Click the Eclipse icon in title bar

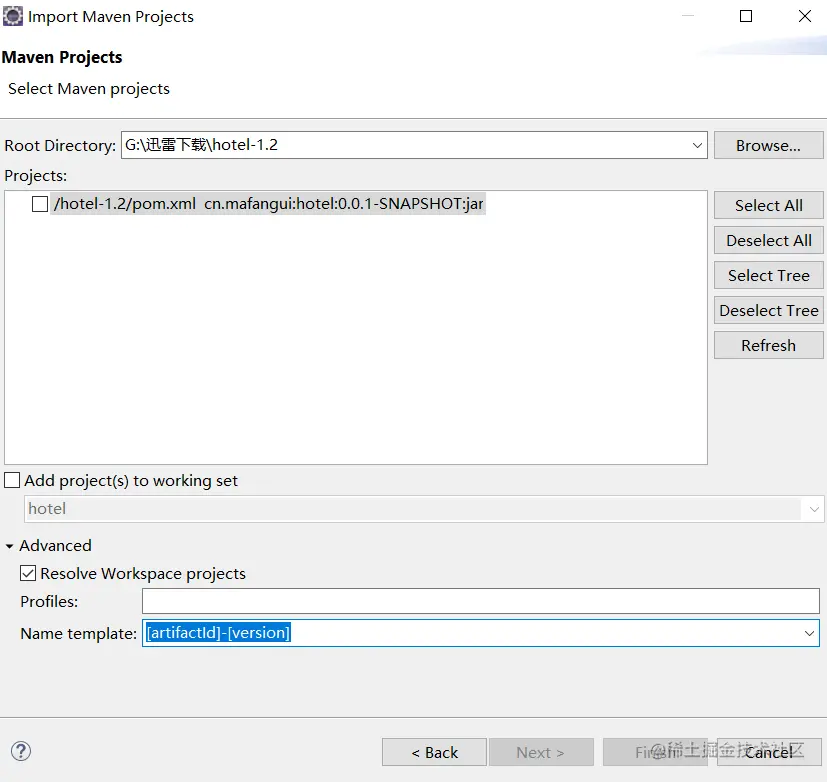click(x=13, y=16)
